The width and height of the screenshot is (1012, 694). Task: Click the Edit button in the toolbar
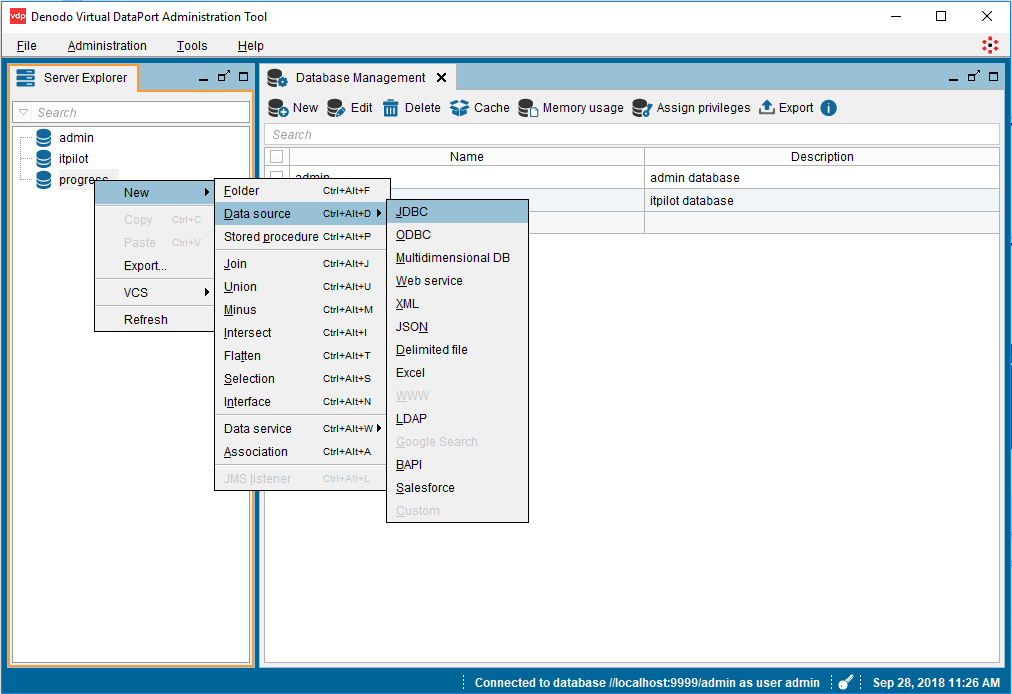point(350,107)
